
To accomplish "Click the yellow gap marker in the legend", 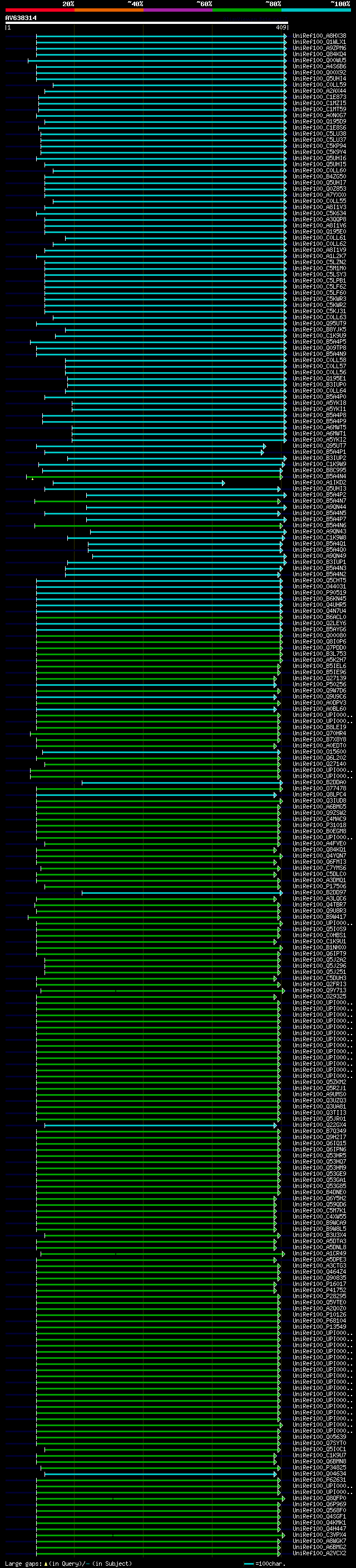I will point(46,1563).
